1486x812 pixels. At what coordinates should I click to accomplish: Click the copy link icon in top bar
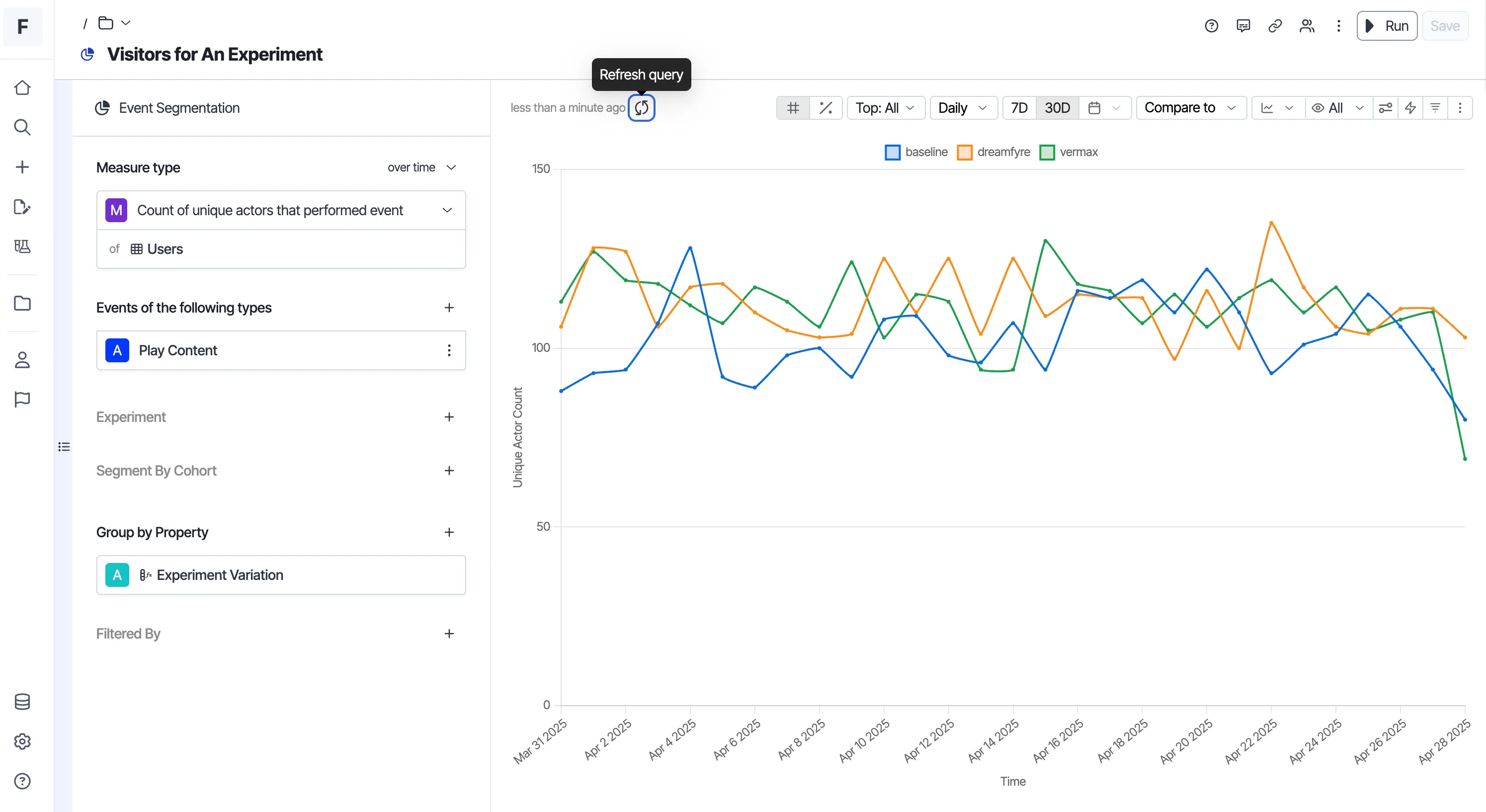(x=1275, y=26)
